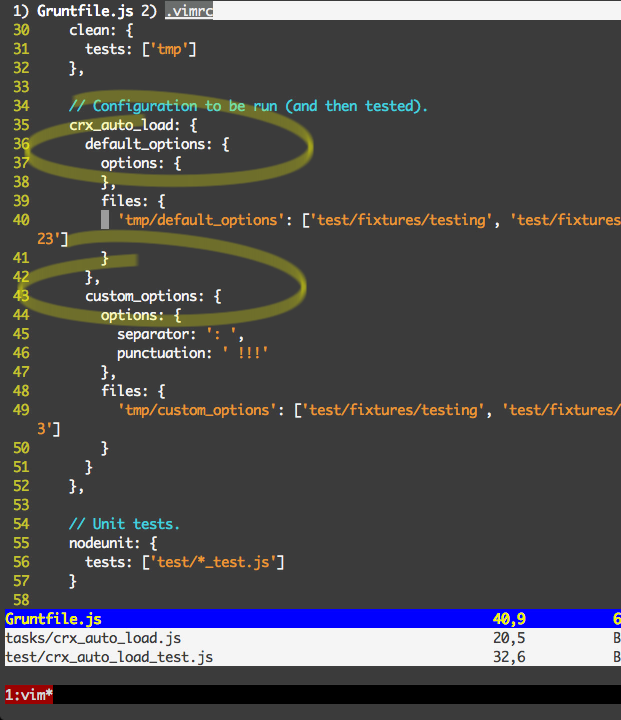The width and height of the screenshot is (621, 720).
Task: Click the position value 20,5
Action: 509,638
